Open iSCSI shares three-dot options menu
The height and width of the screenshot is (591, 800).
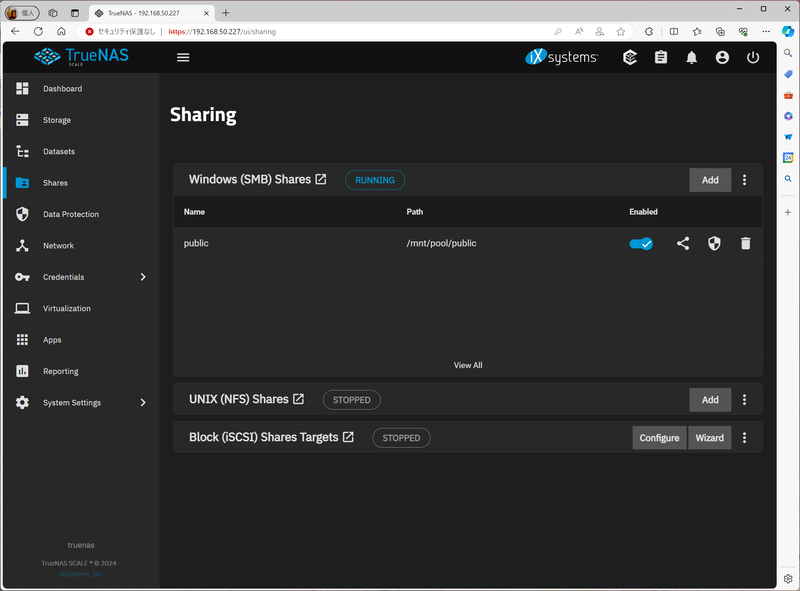[744, 438]
